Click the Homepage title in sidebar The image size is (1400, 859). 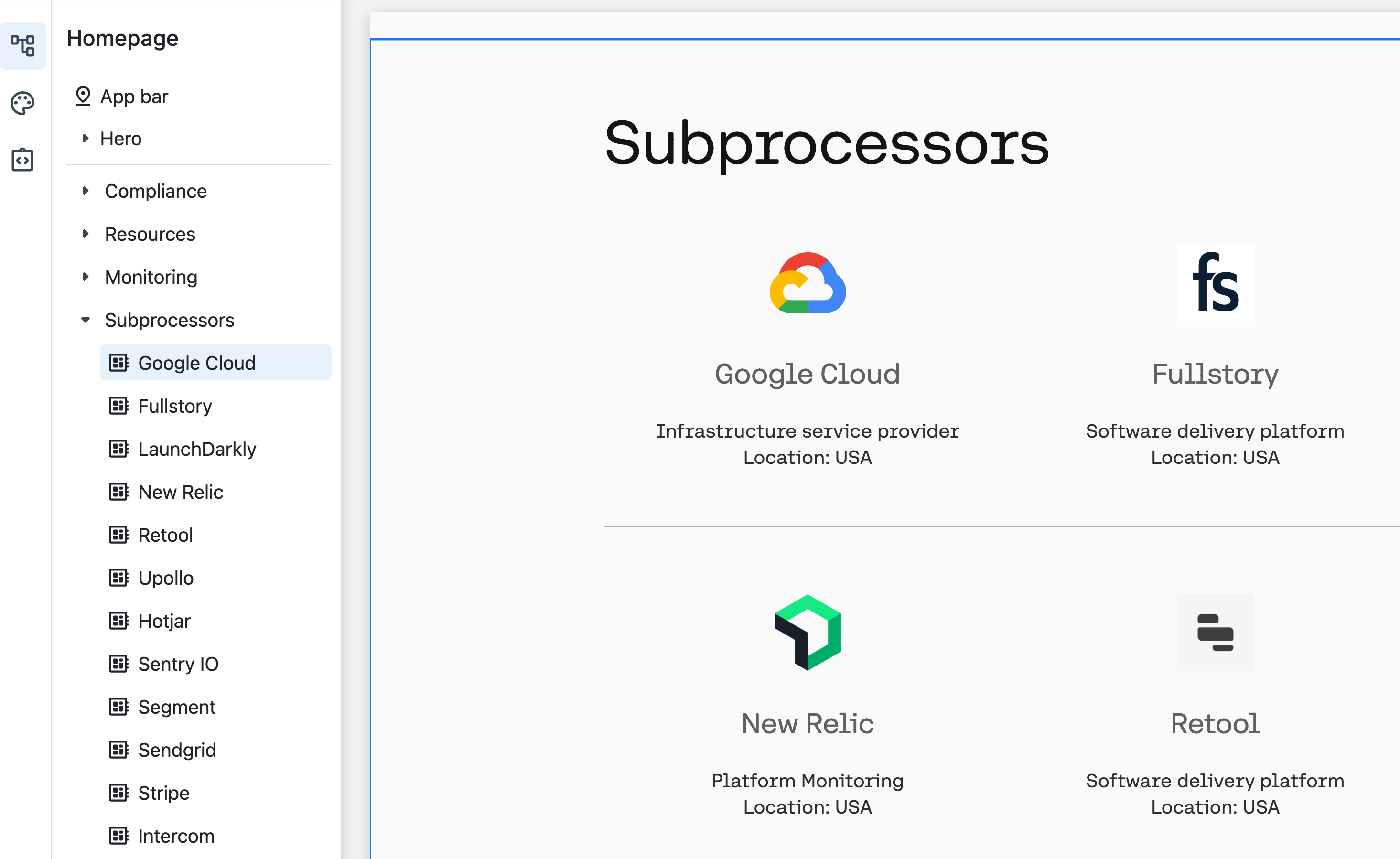point(123,39)
